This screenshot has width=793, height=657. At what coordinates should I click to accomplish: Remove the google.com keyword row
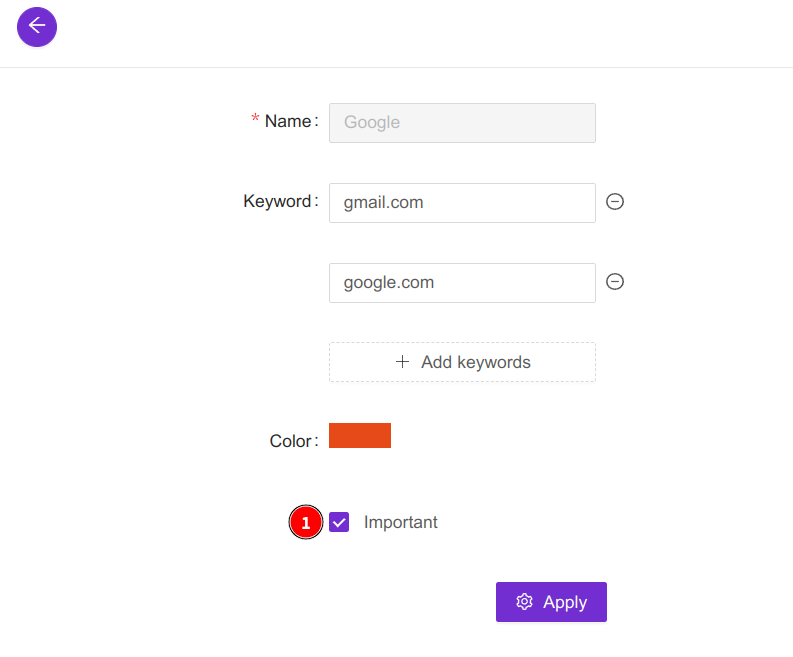(616, 282)
